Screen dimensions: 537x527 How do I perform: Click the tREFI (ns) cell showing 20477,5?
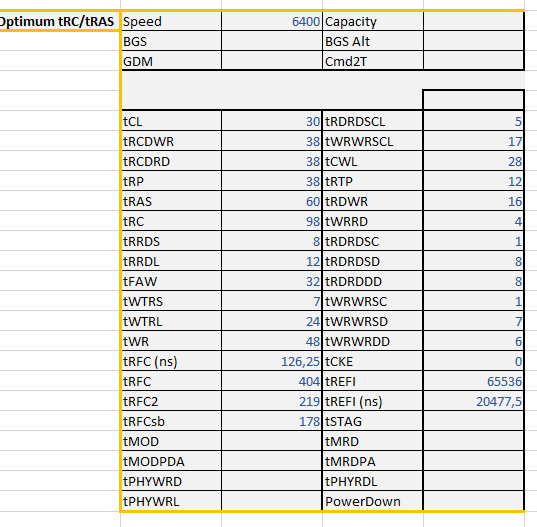click(x=473, y=402)
